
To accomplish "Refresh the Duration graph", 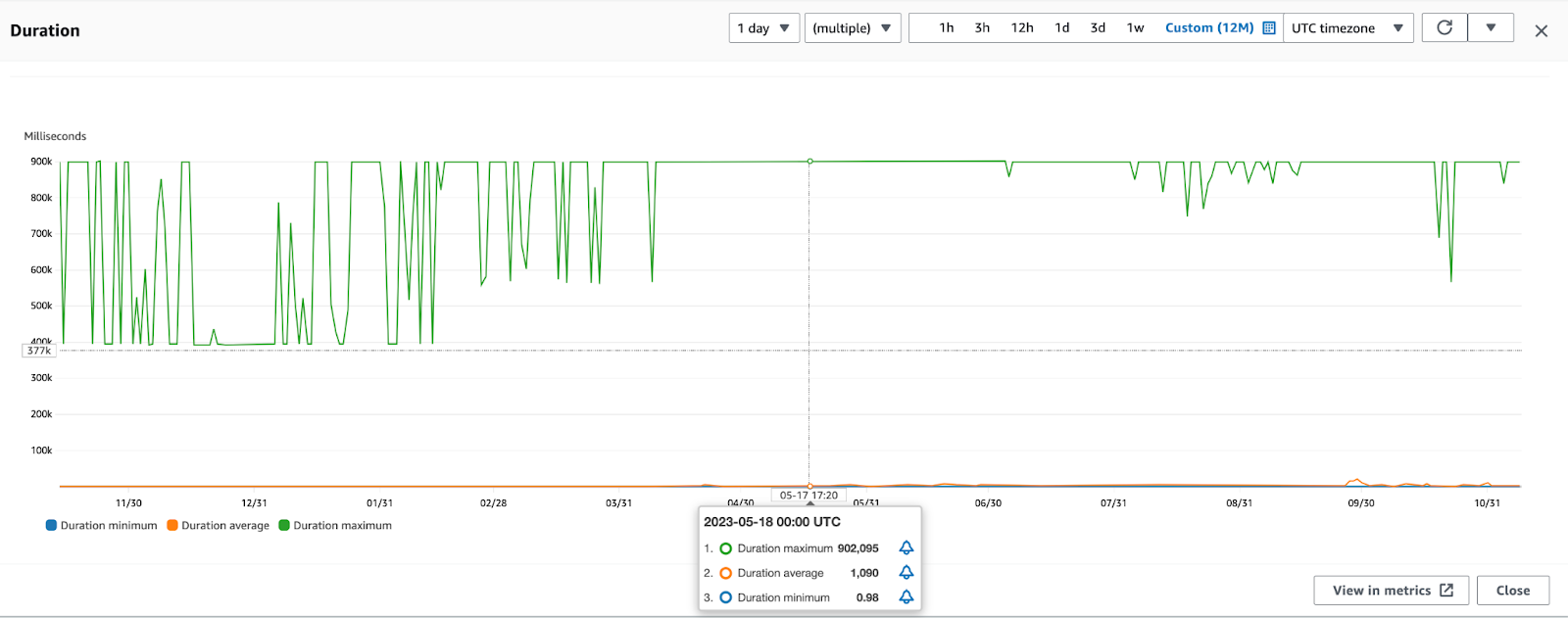I will (1445, 27).
